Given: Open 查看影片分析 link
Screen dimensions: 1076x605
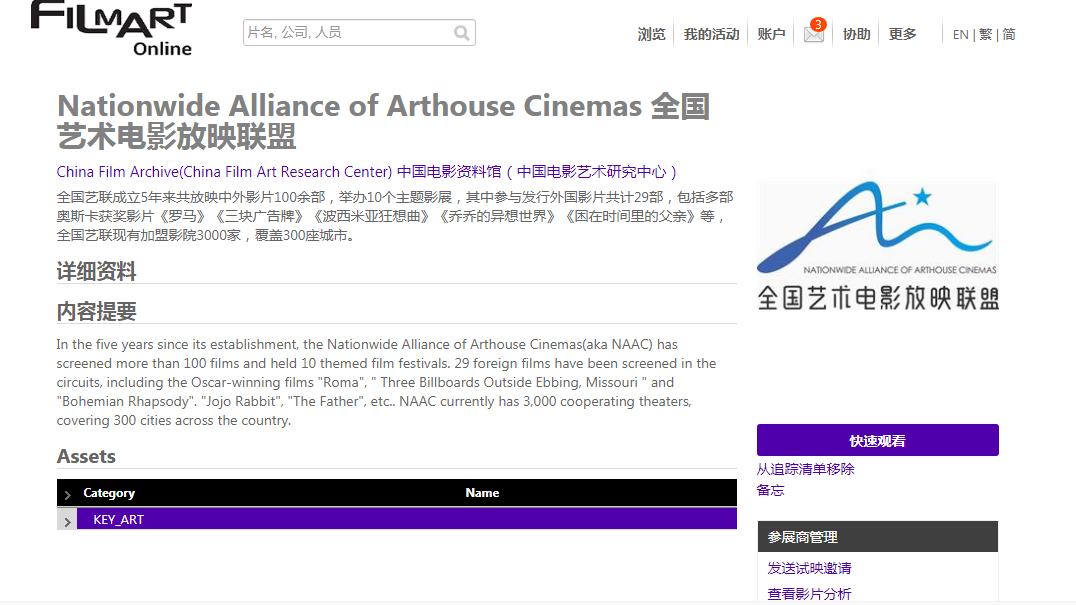Looking at the screenshot, I should [x=809, y=594].
